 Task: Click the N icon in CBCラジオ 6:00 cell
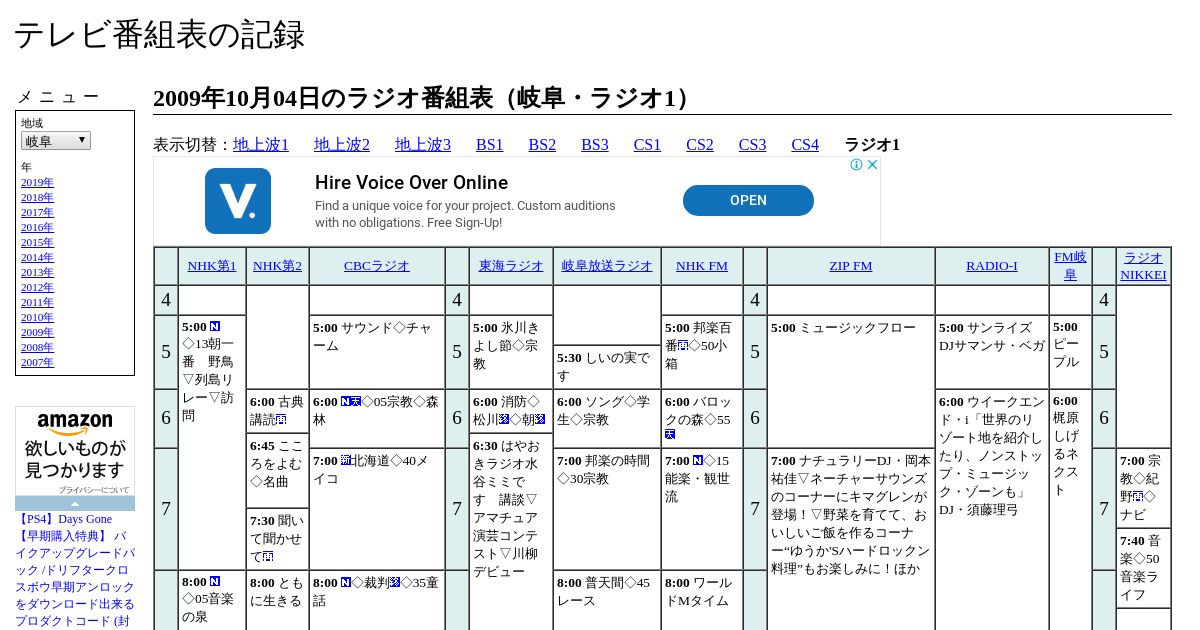point(346,401)
